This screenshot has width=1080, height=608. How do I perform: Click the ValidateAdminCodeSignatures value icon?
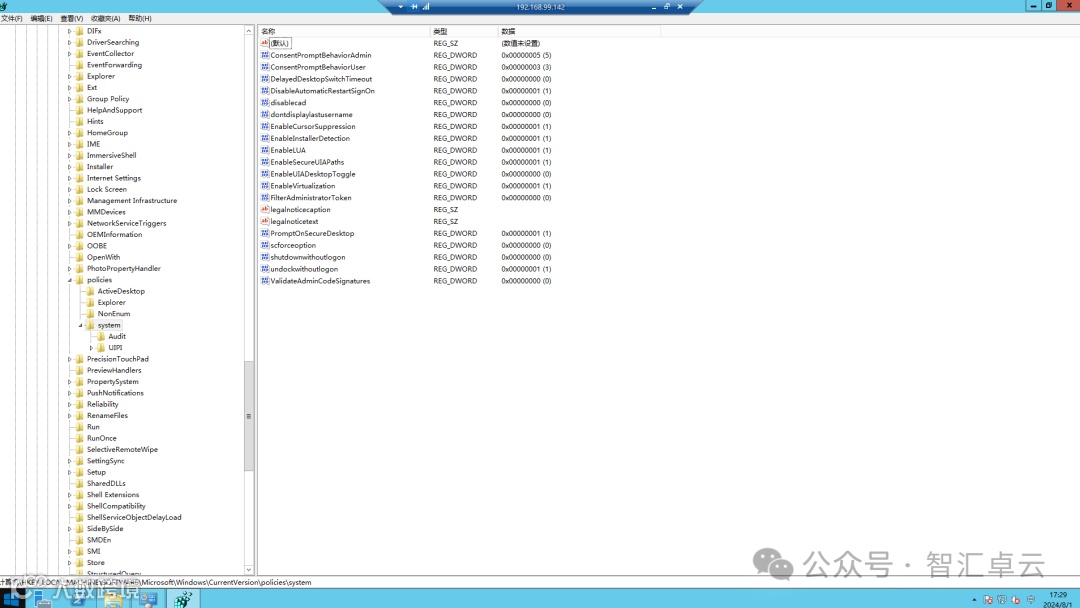point(264,281)
